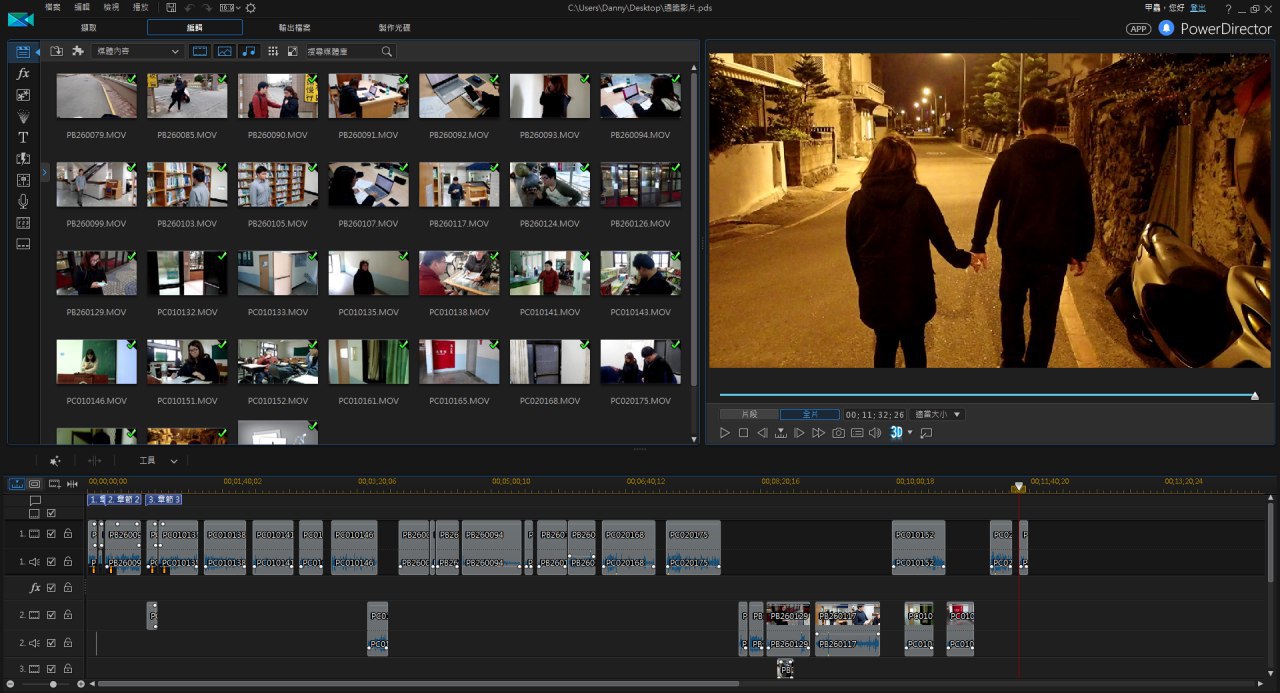Play the preview video
1280x693 pixels.
(x=725, y=433)
